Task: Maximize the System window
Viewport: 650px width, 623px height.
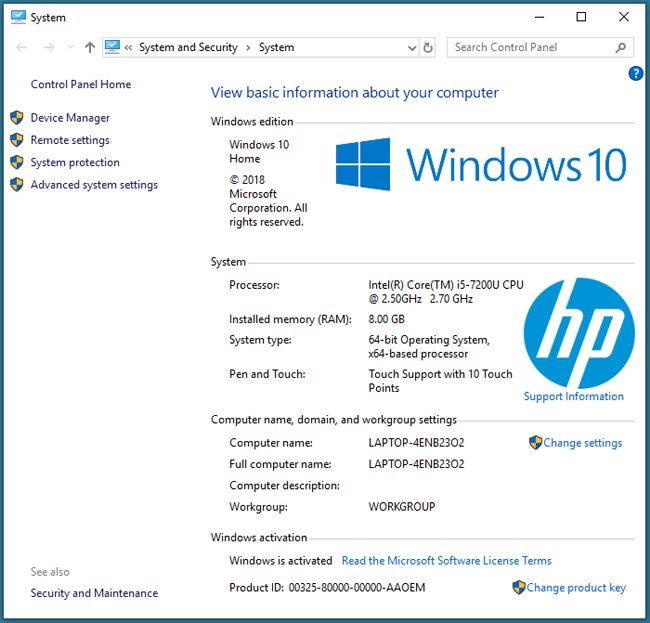Action: click(x=581, y=17)
